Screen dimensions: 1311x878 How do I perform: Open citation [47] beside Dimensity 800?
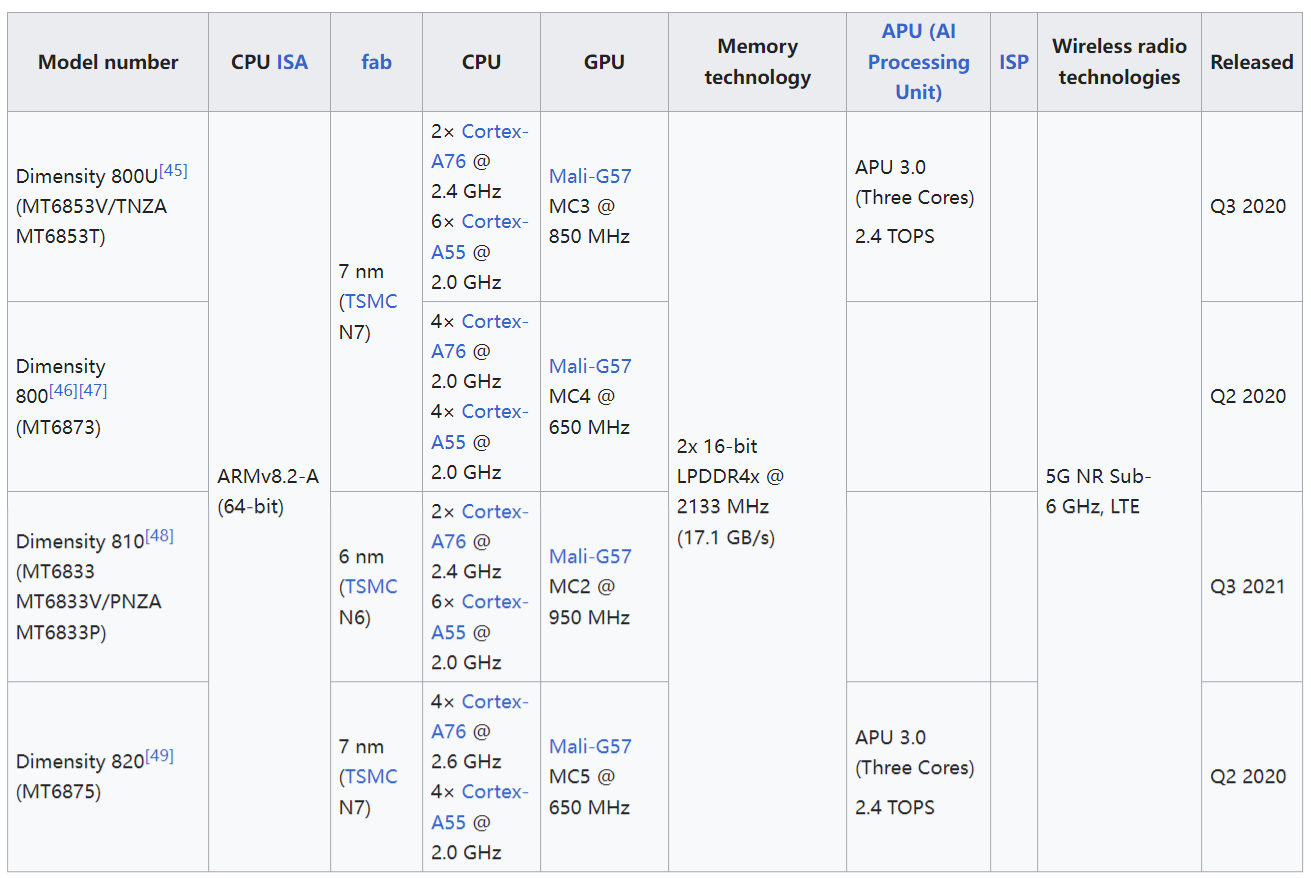(x=93, y=391)
